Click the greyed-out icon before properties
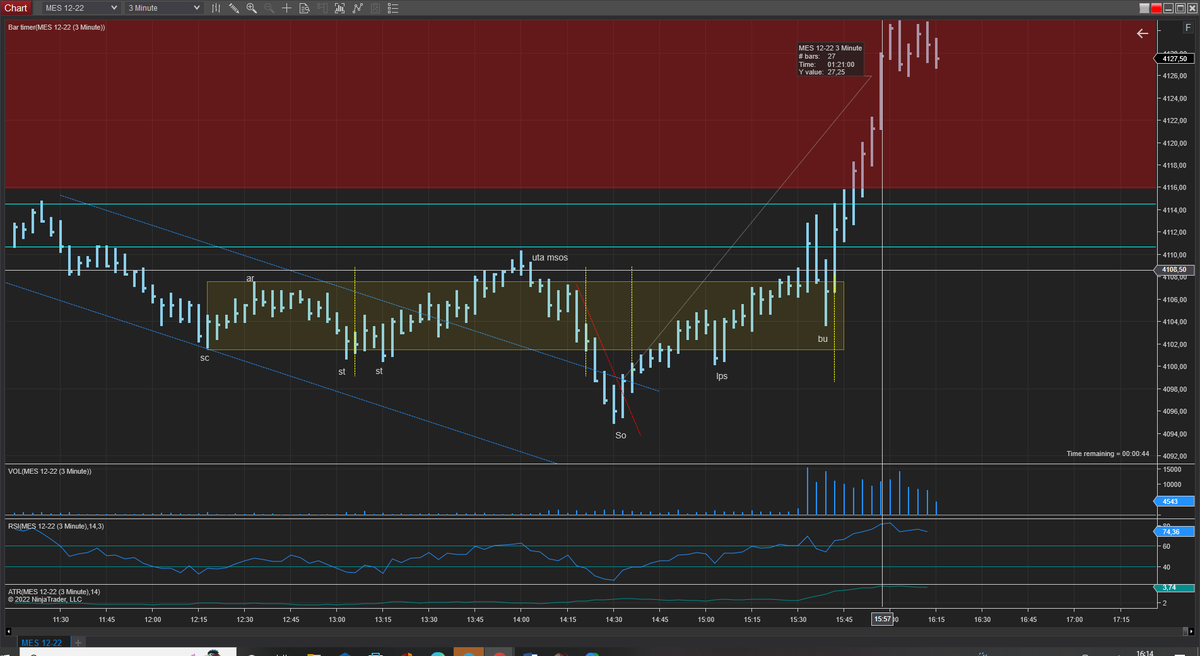The height and width of the screenshot is (656, 1200). click(x=375, y=8)
